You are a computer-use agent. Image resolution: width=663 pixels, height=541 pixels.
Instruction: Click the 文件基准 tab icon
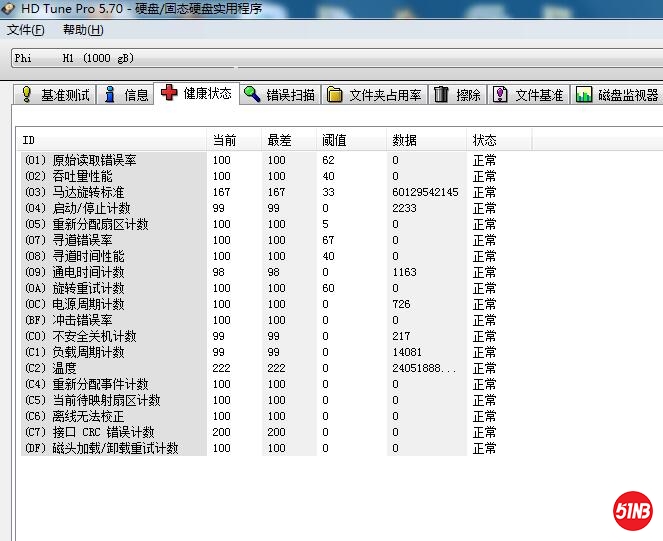pyautogui.click(x=500, y=95)
